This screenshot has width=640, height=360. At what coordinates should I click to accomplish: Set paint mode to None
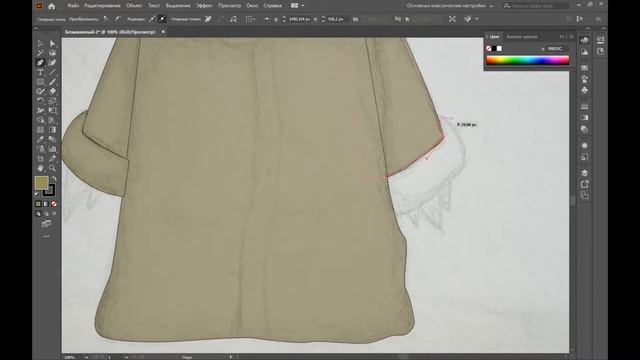point(54,204)
